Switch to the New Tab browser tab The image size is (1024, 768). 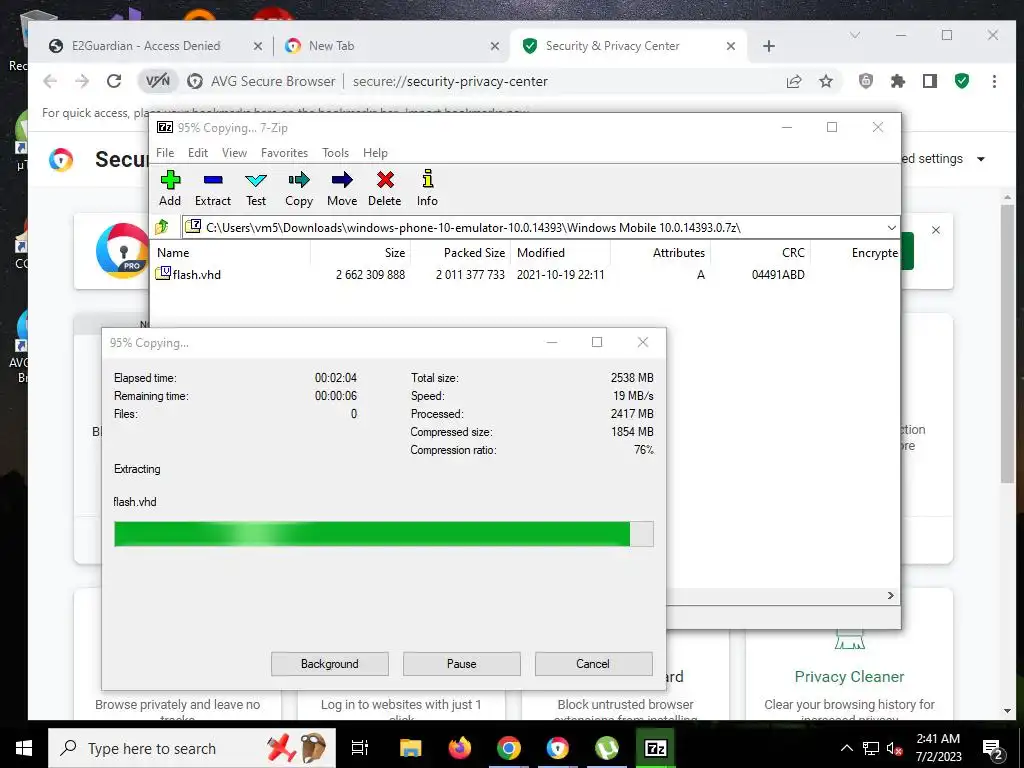tap(331, 46)
